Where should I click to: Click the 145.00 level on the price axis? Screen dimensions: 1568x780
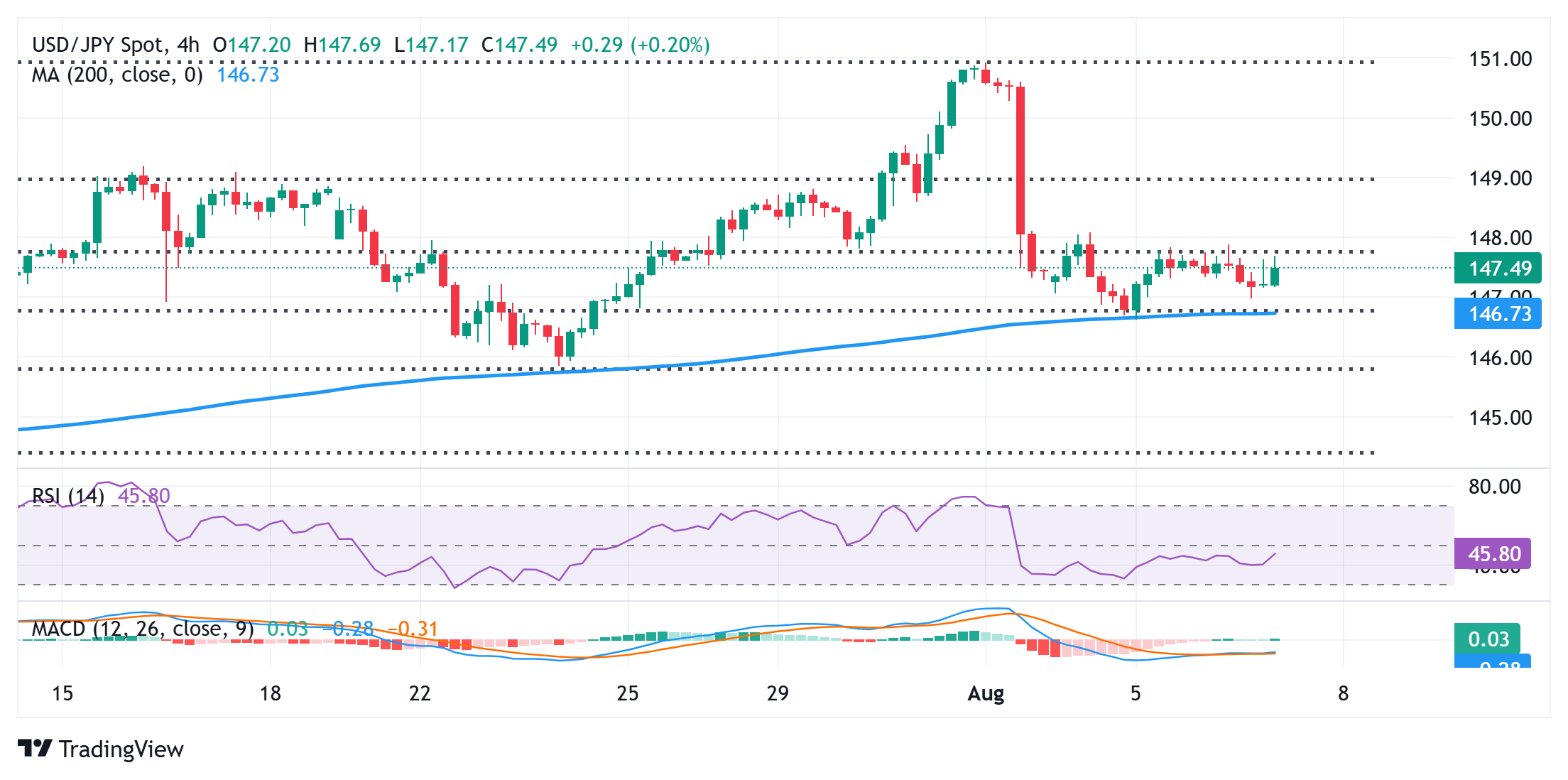pyautogui.click(x=1500, y=417)
